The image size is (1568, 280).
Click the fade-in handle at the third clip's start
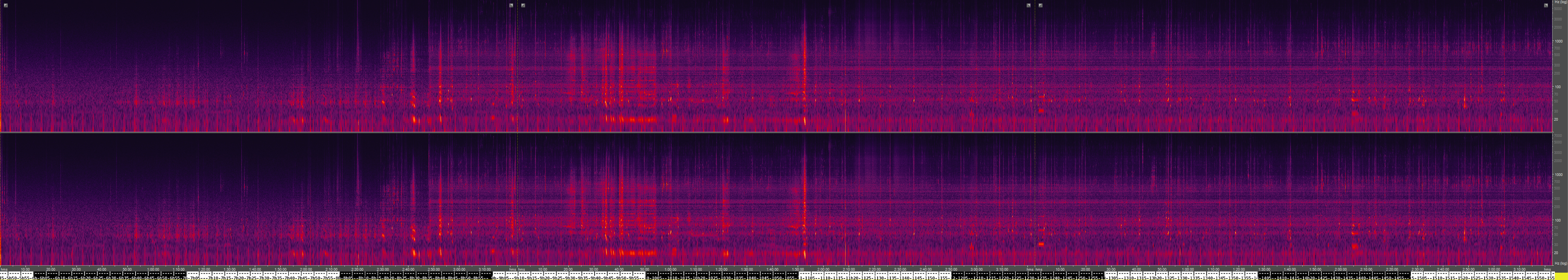click(1041, 5)
